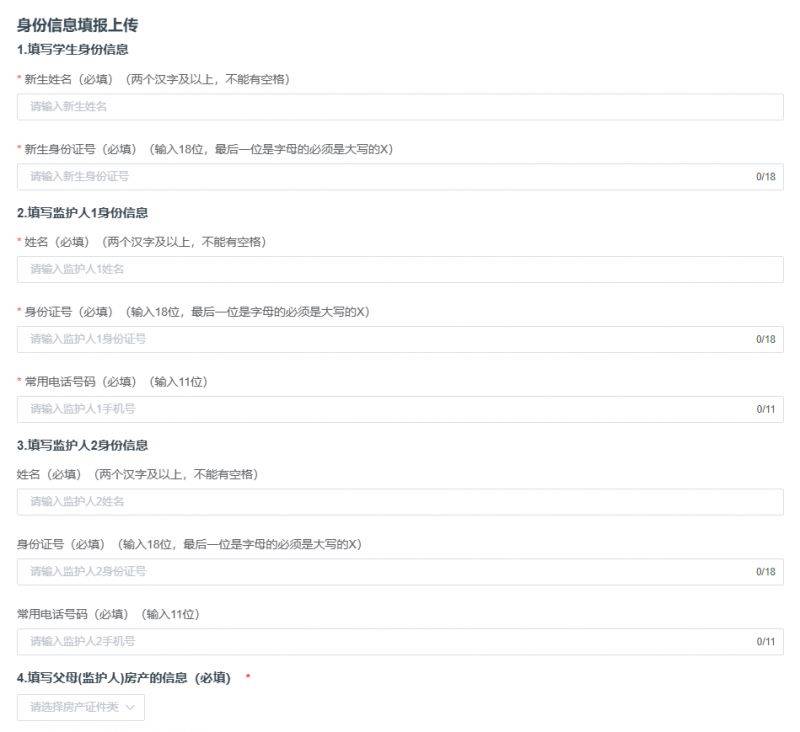Screen dimensions: 800x732
Task: Click the 1.填写学生身份信息 section heading
Action: pyautogui.click(x=73, y=49)
